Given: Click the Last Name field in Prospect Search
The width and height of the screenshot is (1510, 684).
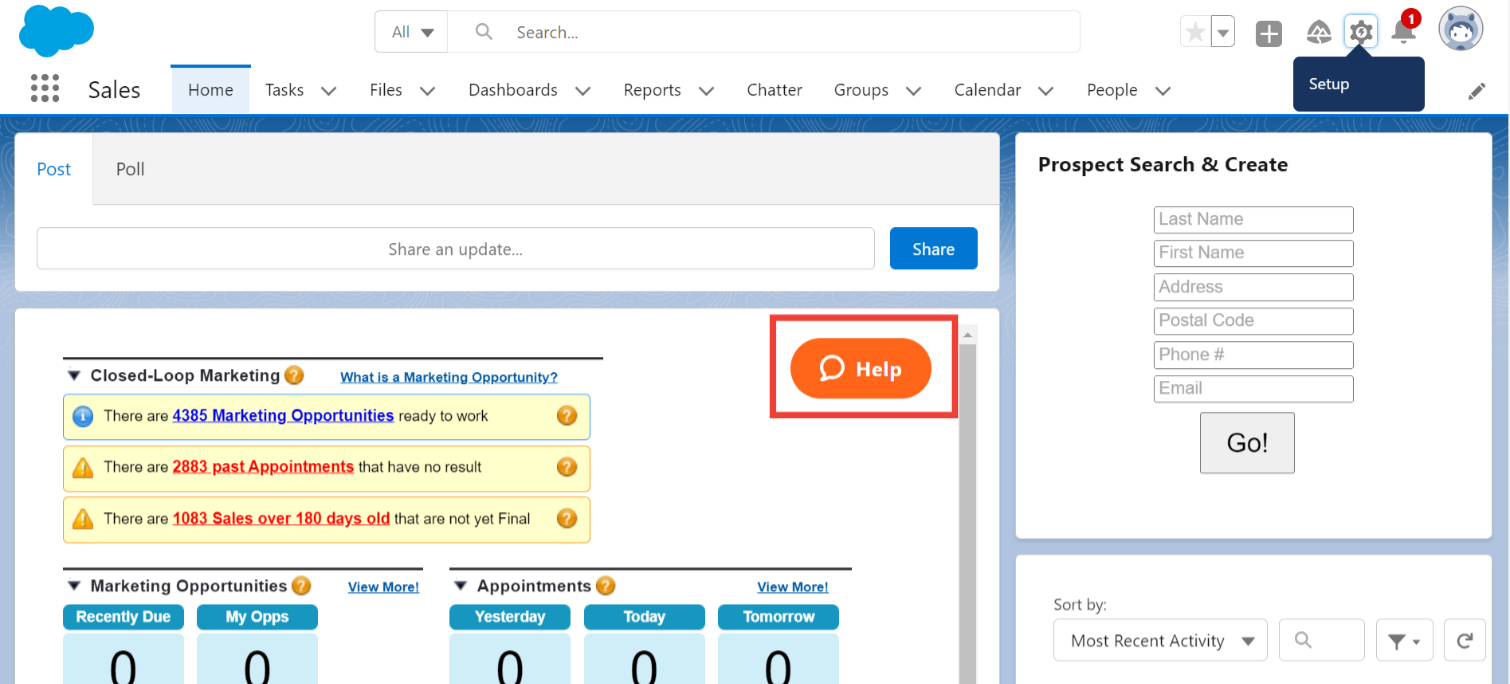Looking at the screenshot, I should pos(1253,220).
